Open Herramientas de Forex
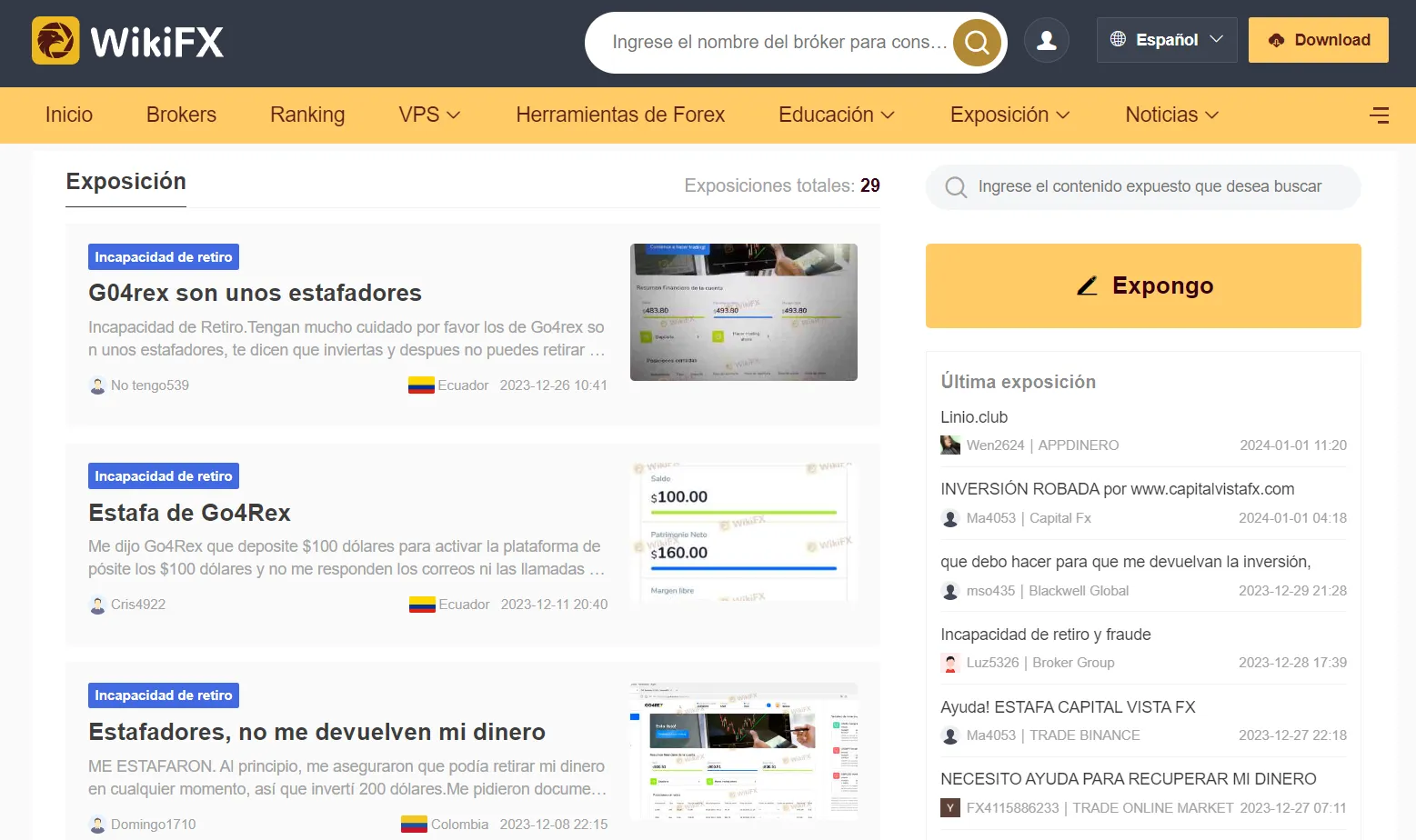Image resolution: width=1416 pixels, height=840 pixels. pyautogui.click(x=620, y=115)
